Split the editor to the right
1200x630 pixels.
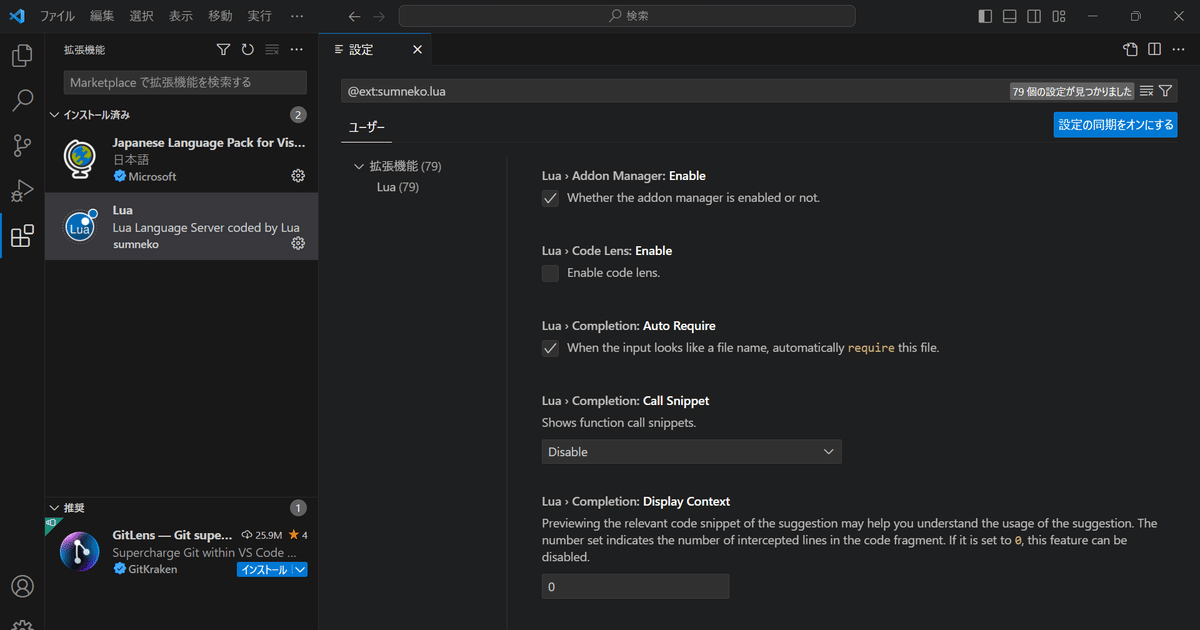tap(1154, 49)
